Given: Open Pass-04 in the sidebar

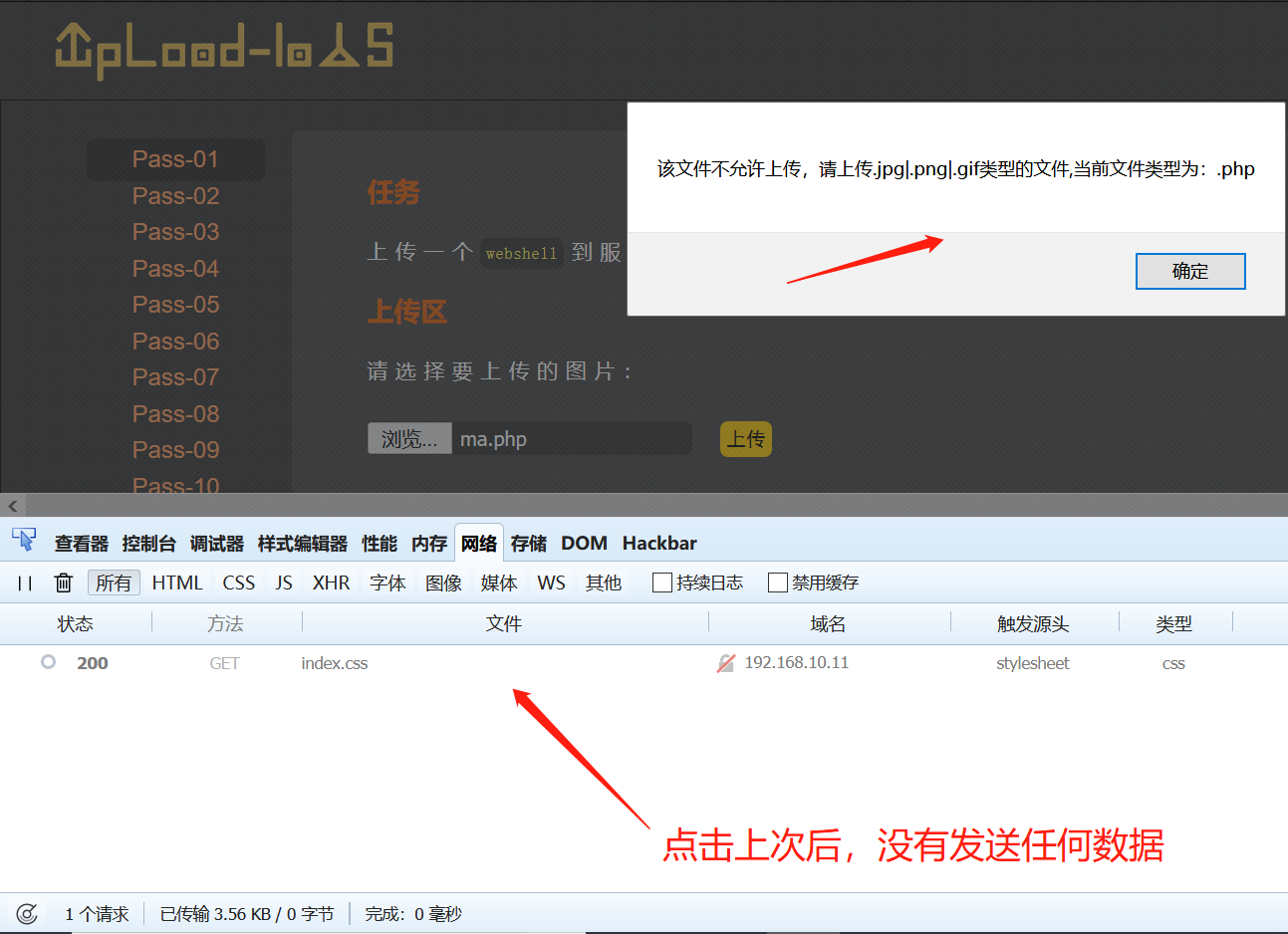Looking at the screenshot, I should pyautogui.click(x=175, y=269).
